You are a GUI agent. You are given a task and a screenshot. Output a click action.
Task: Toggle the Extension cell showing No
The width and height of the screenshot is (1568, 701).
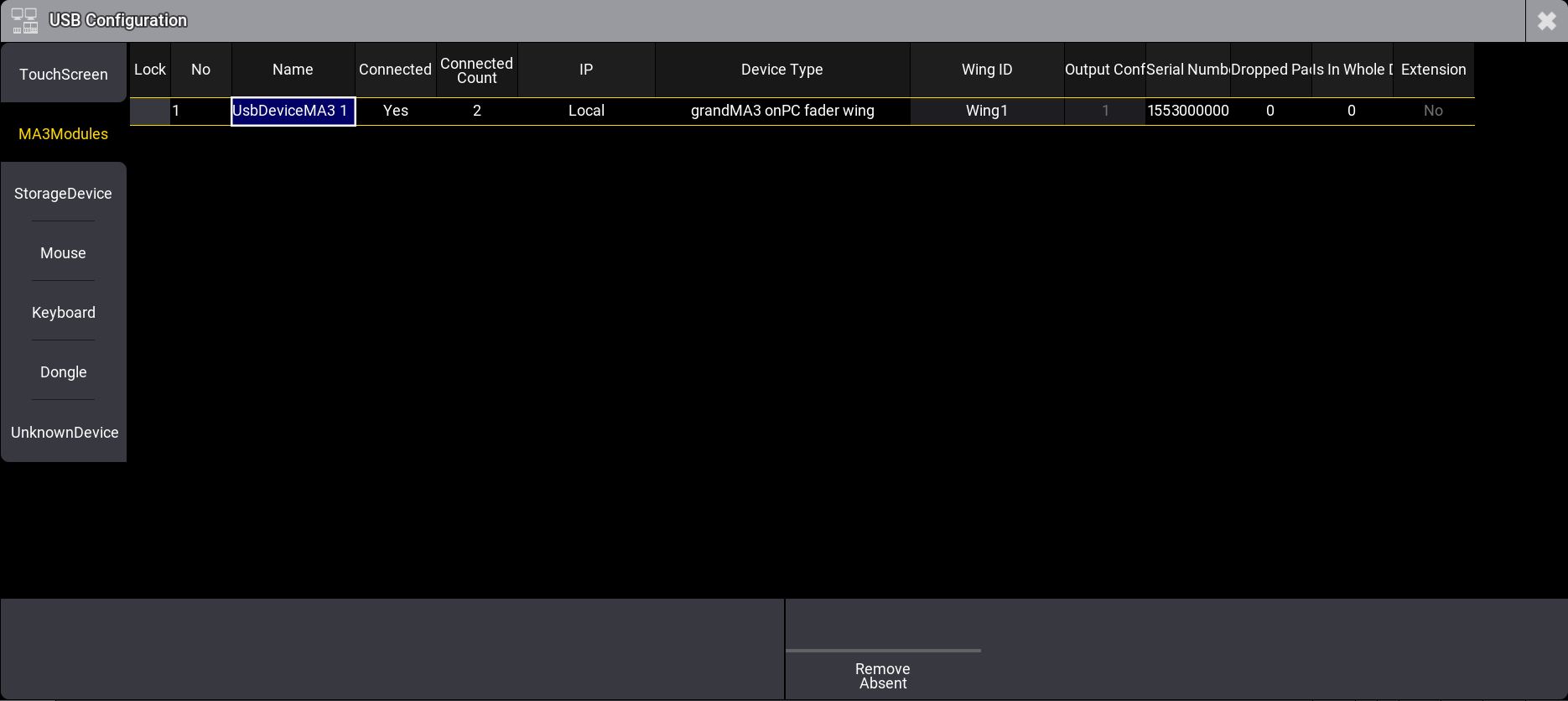tap(1433, 111)
